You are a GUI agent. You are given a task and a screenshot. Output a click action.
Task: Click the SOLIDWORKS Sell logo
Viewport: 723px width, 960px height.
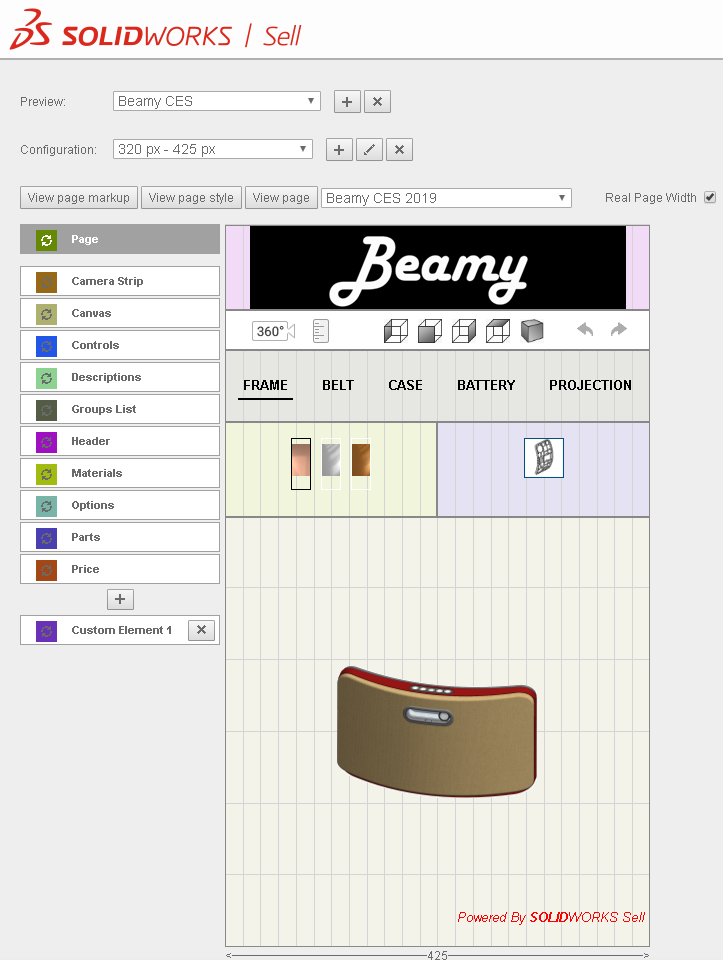click(x=155, y=31)
